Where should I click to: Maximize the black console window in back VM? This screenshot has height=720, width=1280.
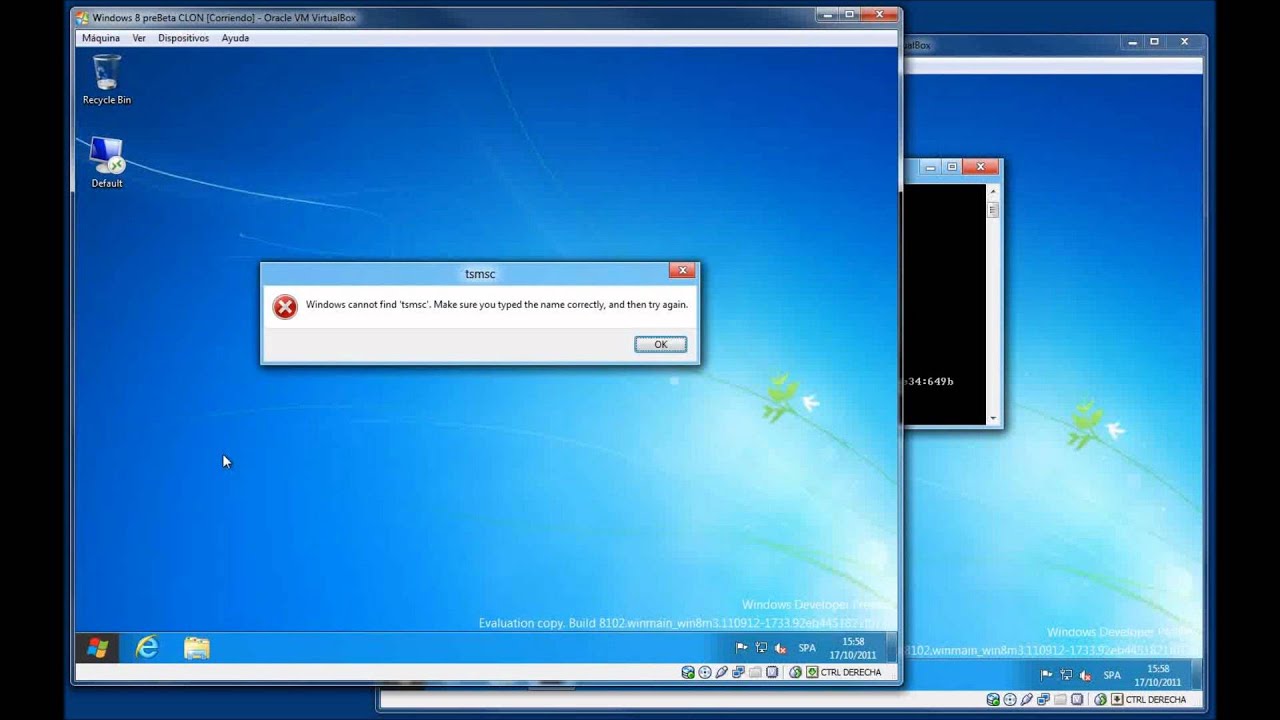(x=952, y=167)
